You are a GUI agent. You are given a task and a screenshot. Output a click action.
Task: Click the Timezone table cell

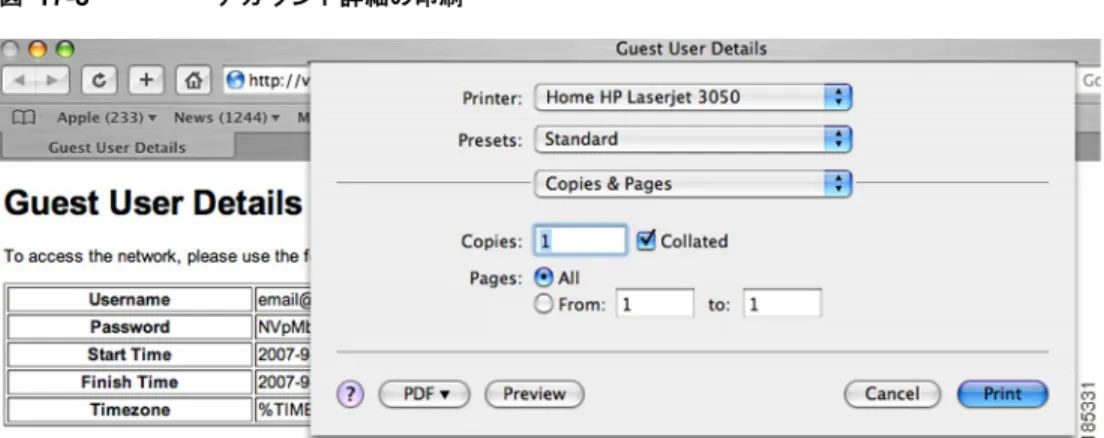(x=130, y=409)
